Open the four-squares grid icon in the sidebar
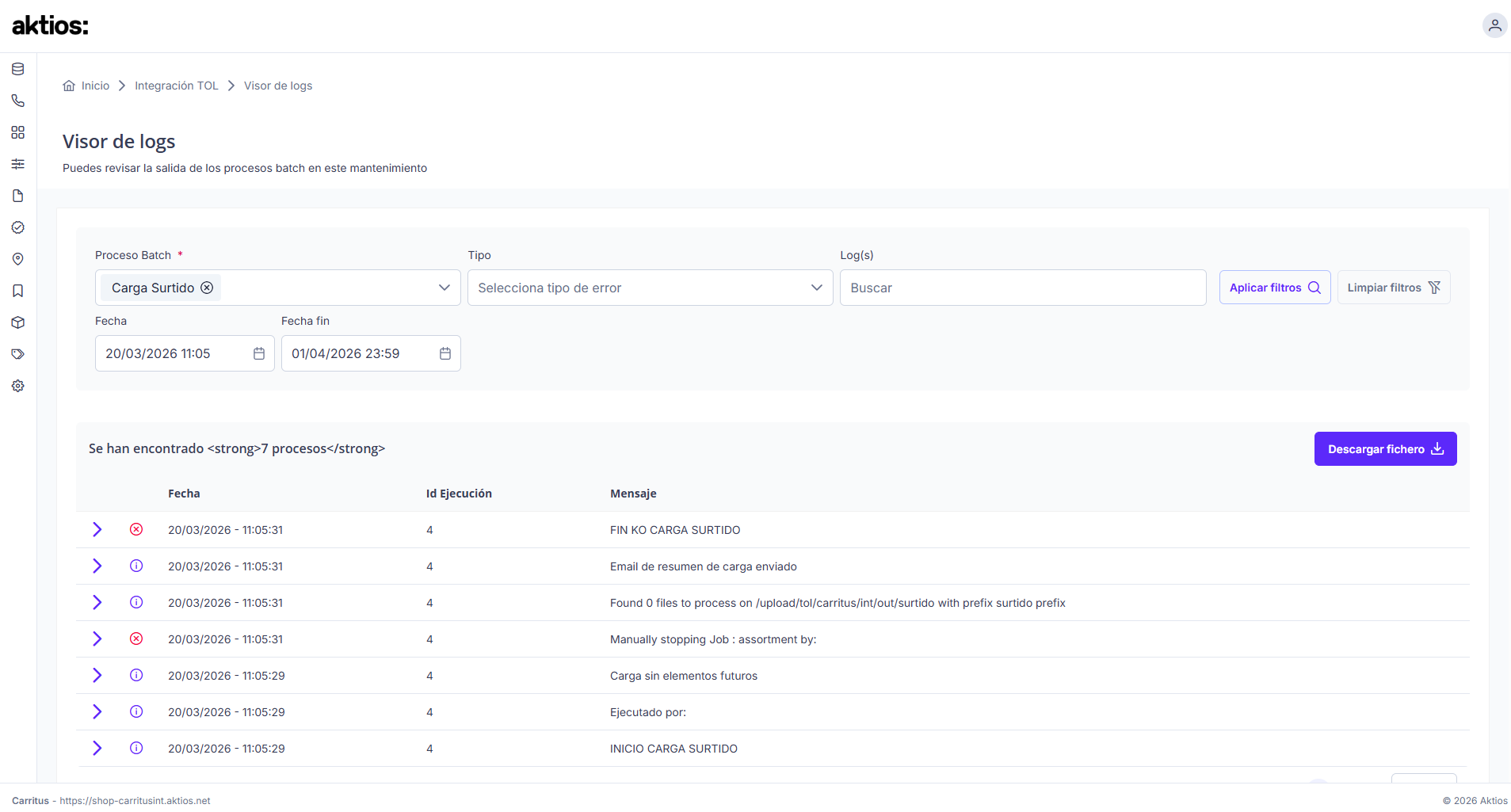The image size is (1511, 812). tap(18, 132)
